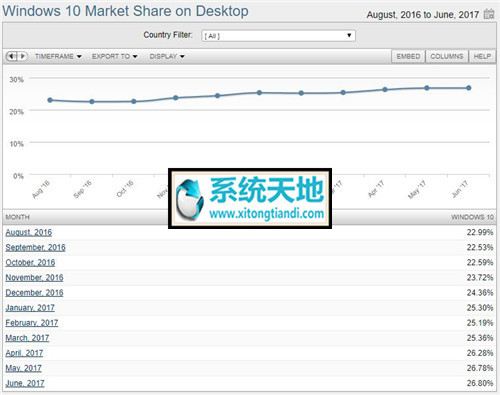This screenshot has height=395, width=500.
Task: Click the 26.80% value for June 2017
Action: point(480,383)
